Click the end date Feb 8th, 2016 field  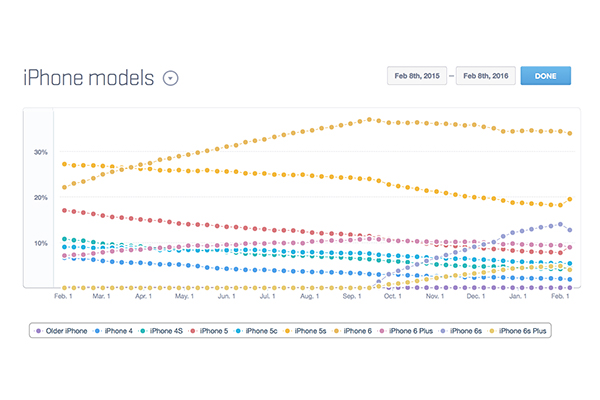487,77
